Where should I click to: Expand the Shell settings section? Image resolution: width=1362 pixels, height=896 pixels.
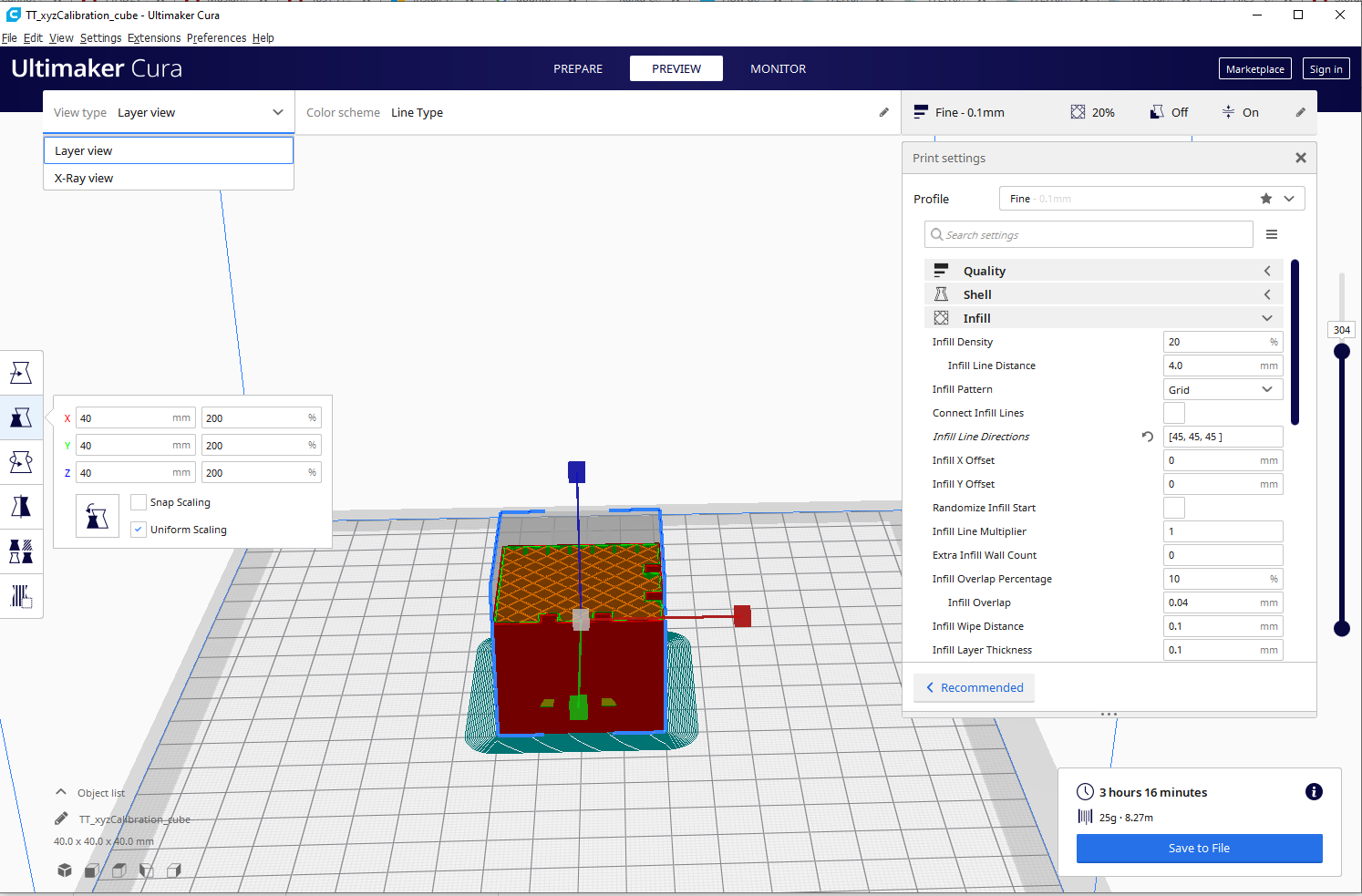tap(1104, 294)
